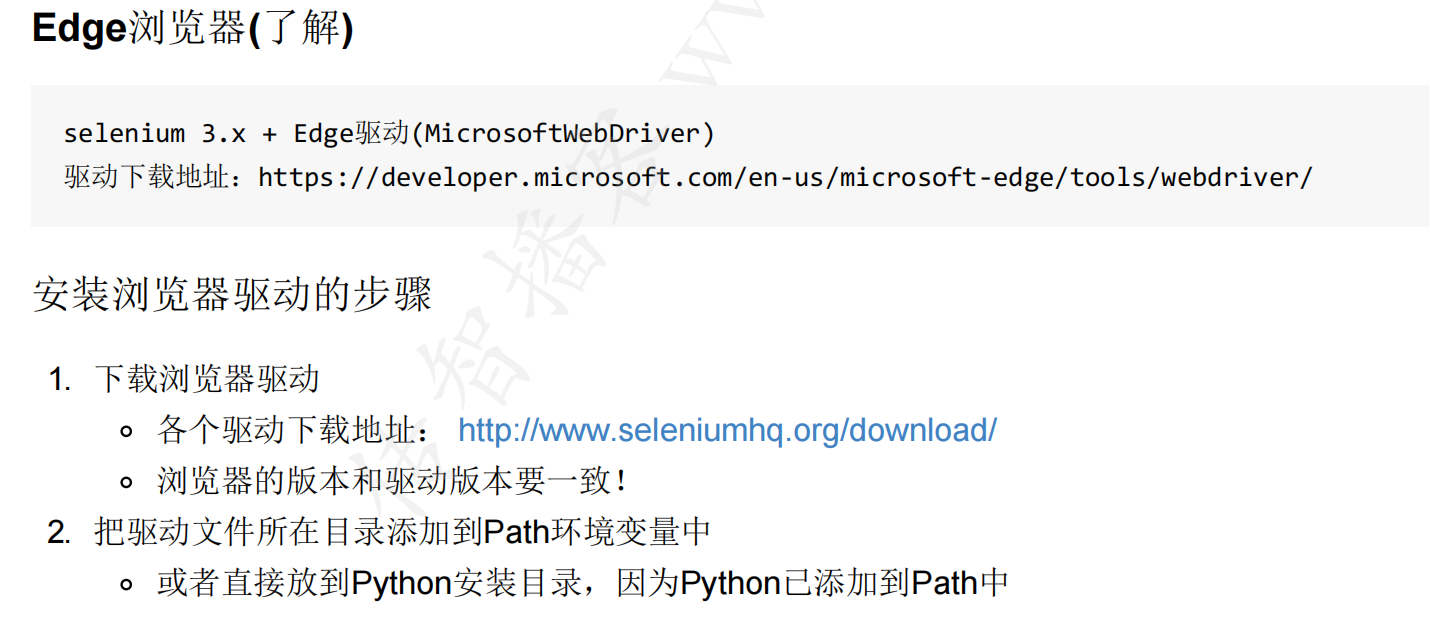Image resolution: width=1430 pixels, height=626 pixels.
Task: Click bullet circle before 浏览器的版本 line
Action: click(x=126, y=483)
